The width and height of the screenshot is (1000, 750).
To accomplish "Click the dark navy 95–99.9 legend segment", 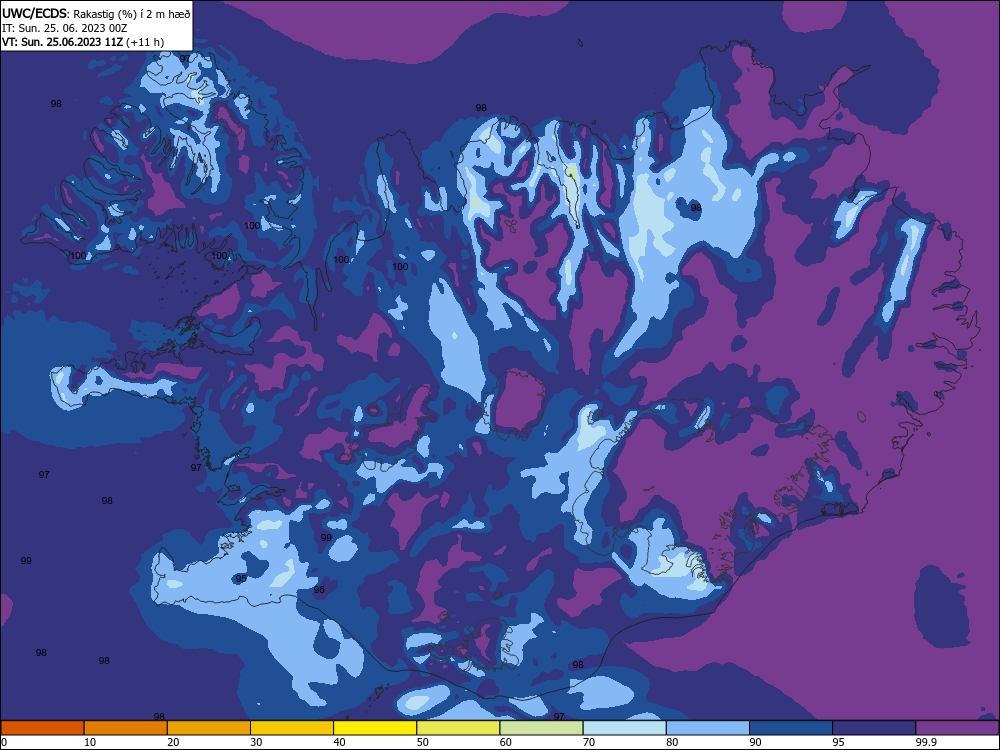I will click(874, 728).
